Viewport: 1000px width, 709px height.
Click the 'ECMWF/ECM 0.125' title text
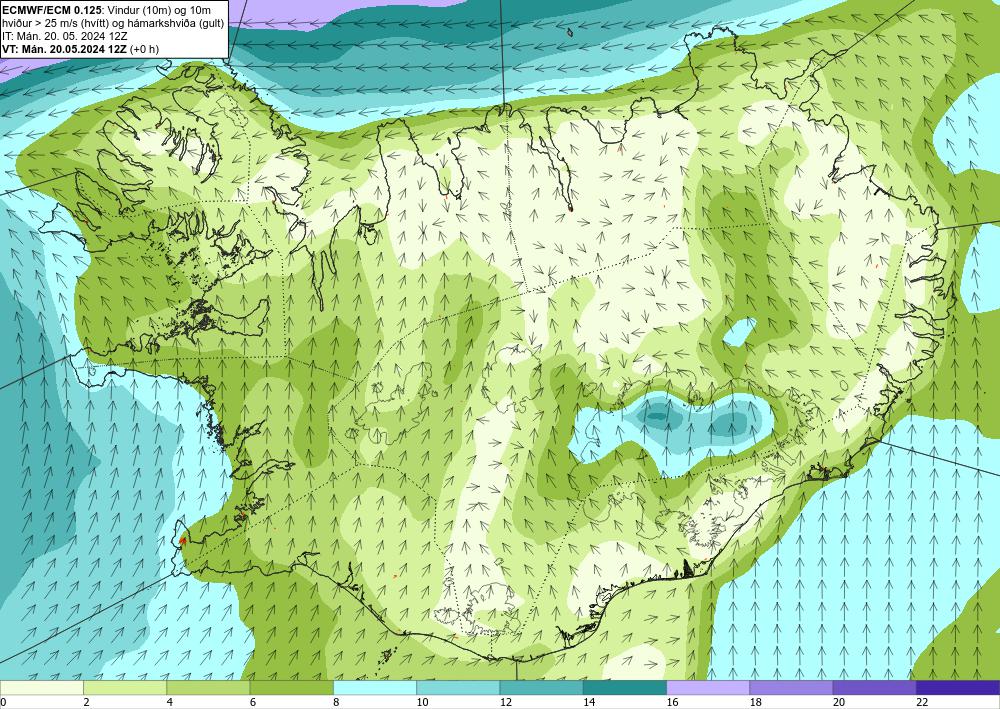(51, 10)
